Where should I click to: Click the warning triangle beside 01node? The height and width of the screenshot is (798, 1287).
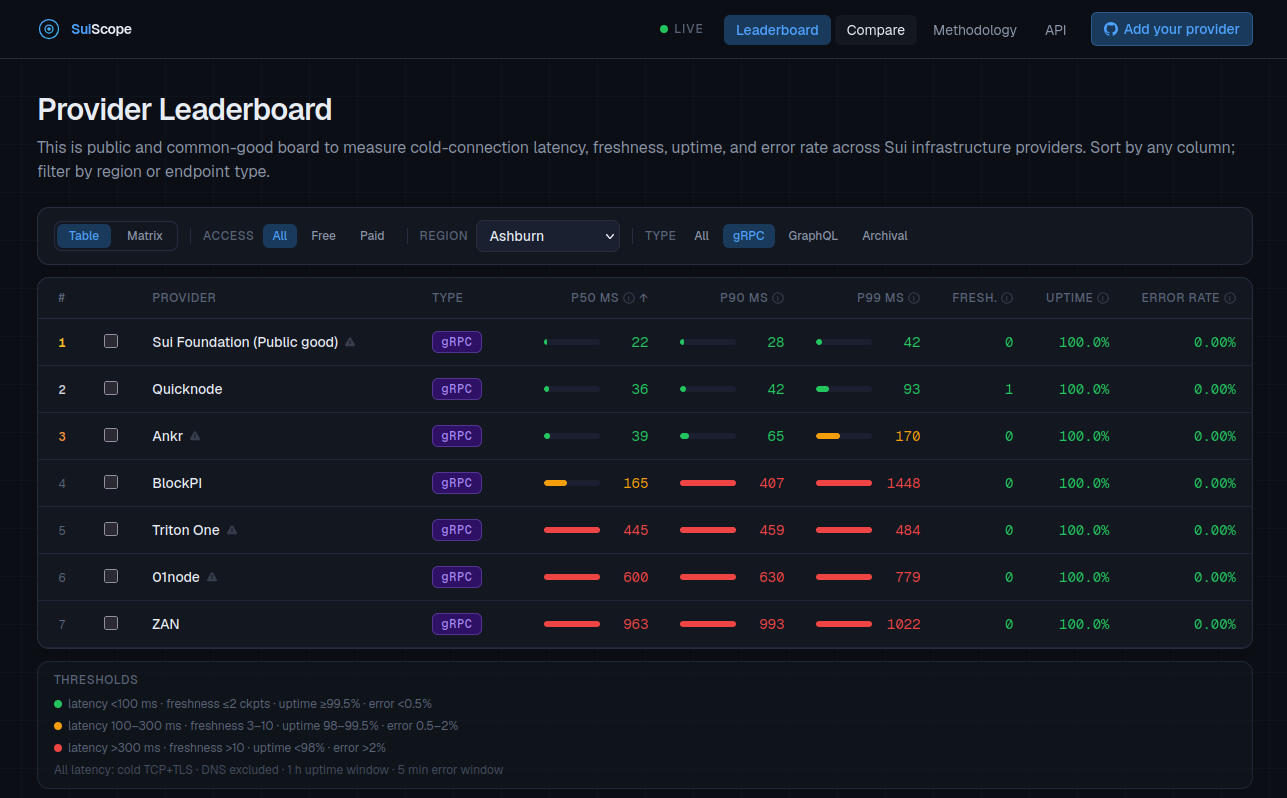[x=212, y=577]
